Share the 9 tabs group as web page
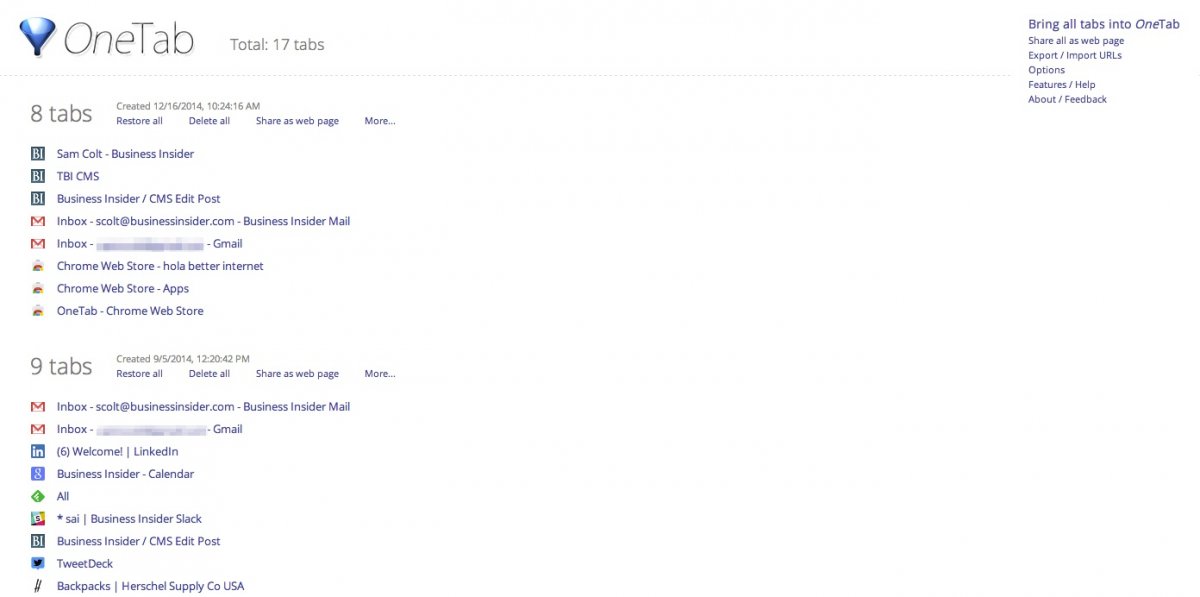This screenshot has height=597, width=1200. coord(297,374)
